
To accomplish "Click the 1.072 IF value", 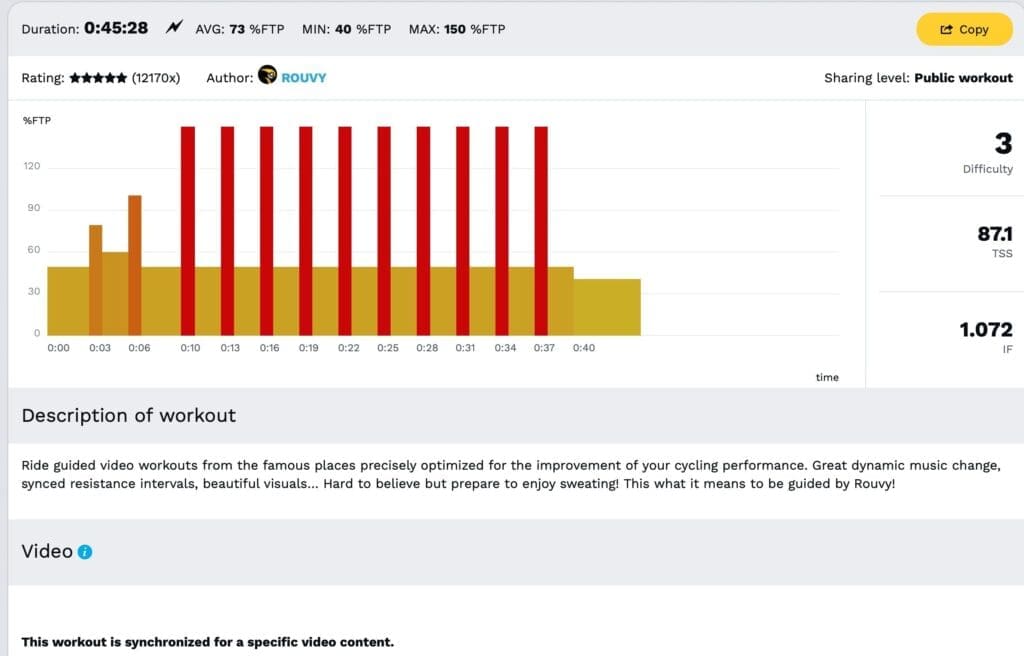I will point(985,329).
